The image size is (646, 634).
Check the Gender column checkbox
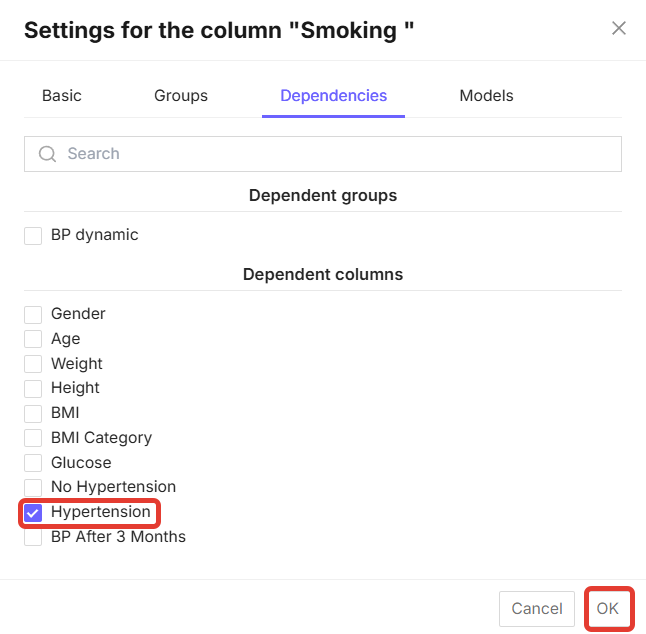(34, 314)
